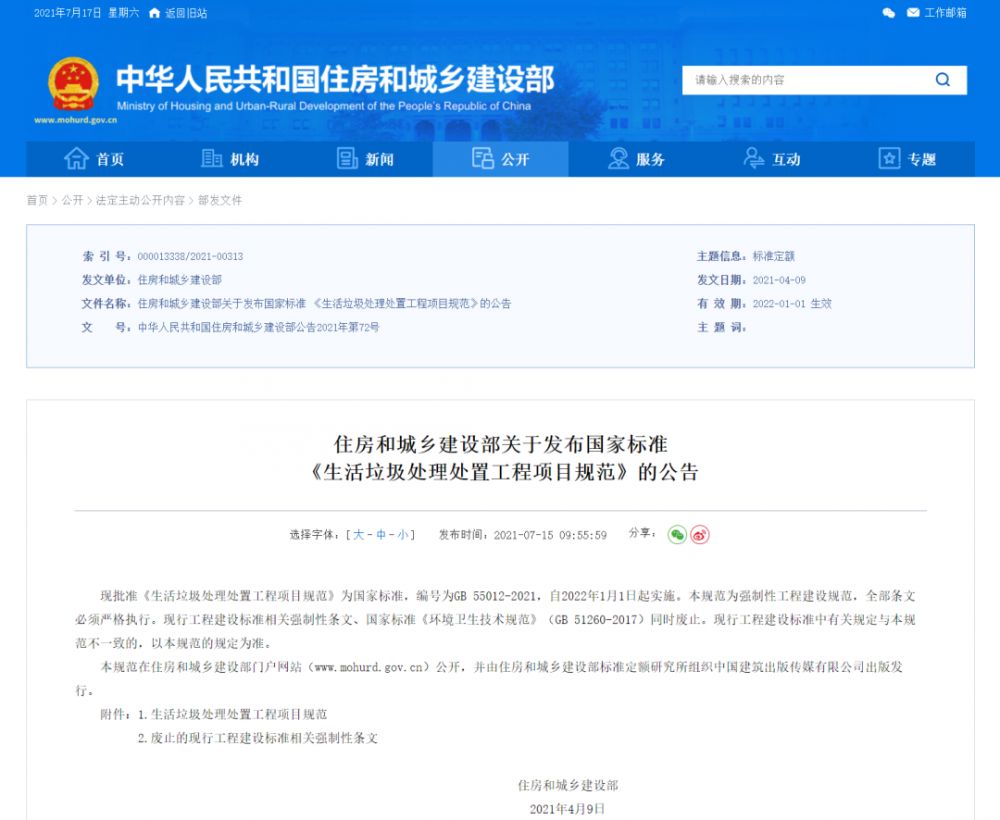Set font size to 中 (medium)
Screen dimensions: 1000x820
click(x=381, y=535)
